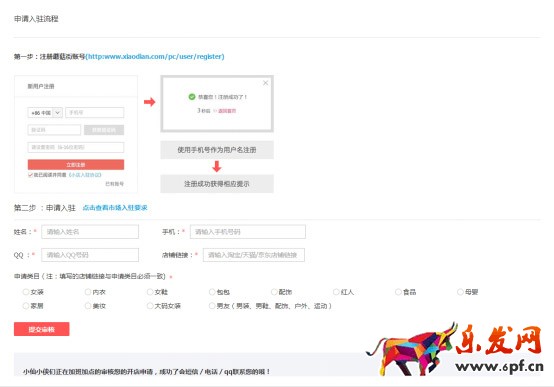Choose the 美妆 category radio
The height and width of the screenshot is (387, 554).
coord(88,306)
